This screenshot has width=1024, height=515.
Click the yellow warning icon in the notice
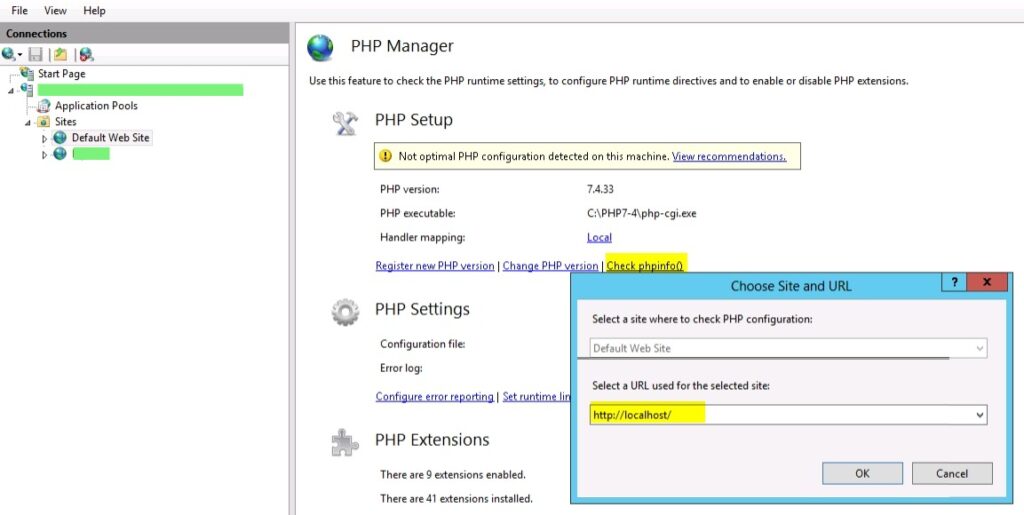[x=386, y=156]
